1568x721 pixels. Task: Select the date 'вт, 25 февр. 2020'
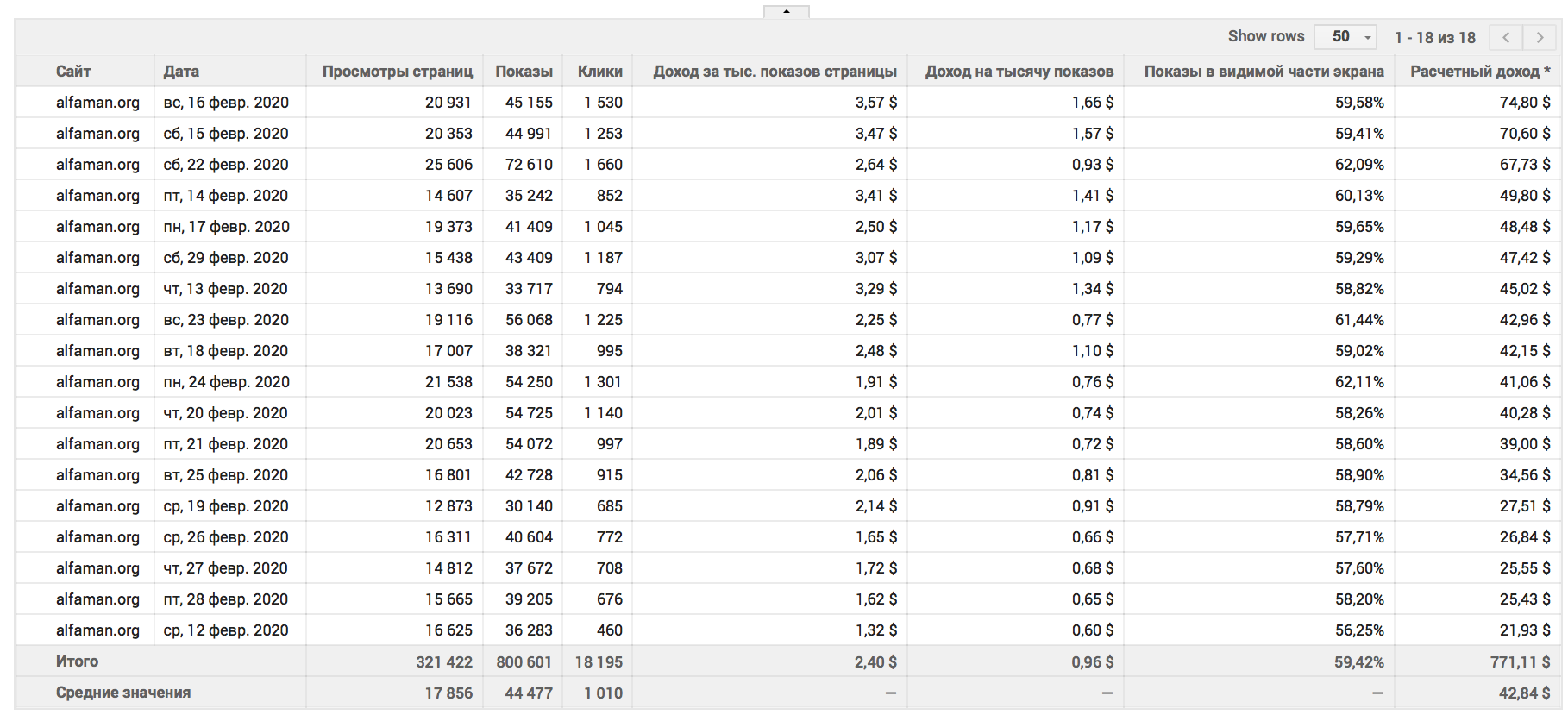tap(226, 475)
